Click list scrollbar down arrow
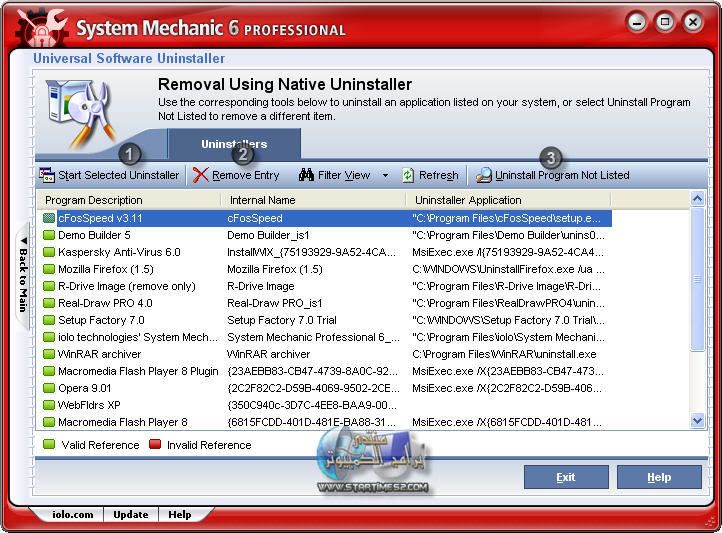 coord(698,420)
